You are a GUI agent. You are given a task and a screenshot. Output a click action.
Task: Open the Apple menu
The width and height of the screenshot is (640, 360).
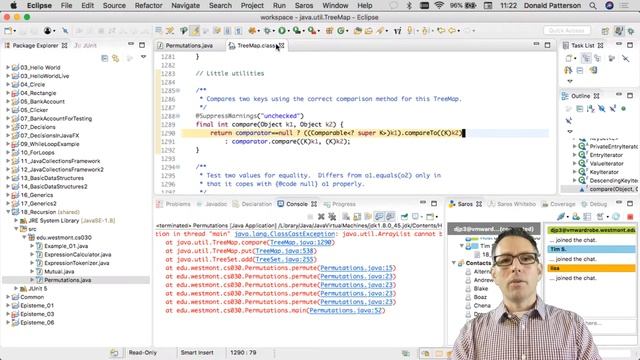(x=13, y=5)
